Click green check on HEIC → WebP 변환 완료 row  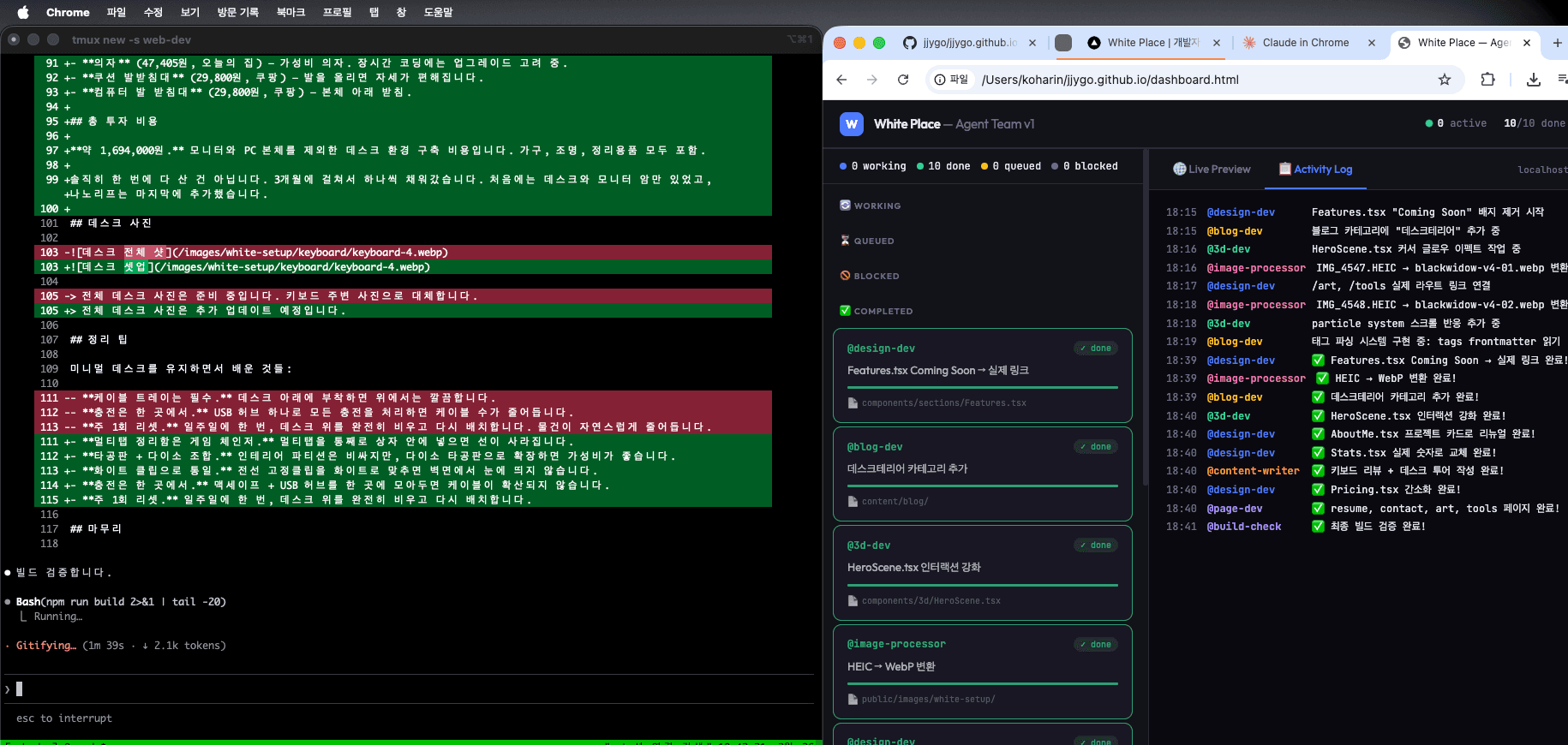[x=1322, y=378]
